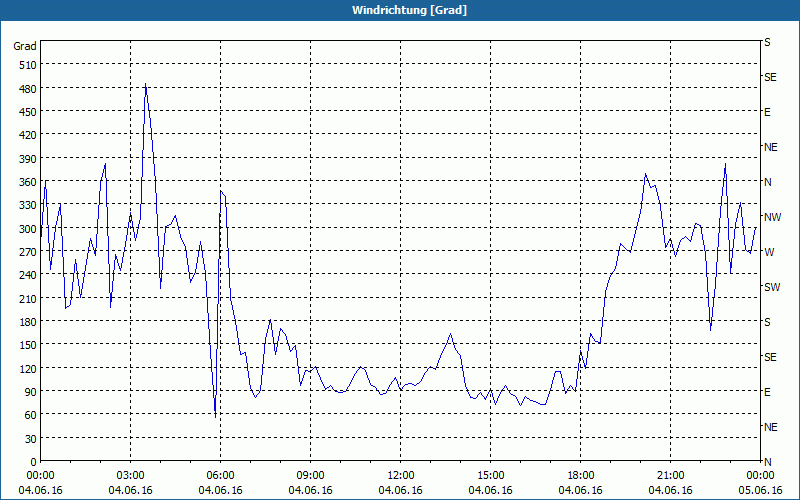Select the S compass label at 180 level

(767, 322)
